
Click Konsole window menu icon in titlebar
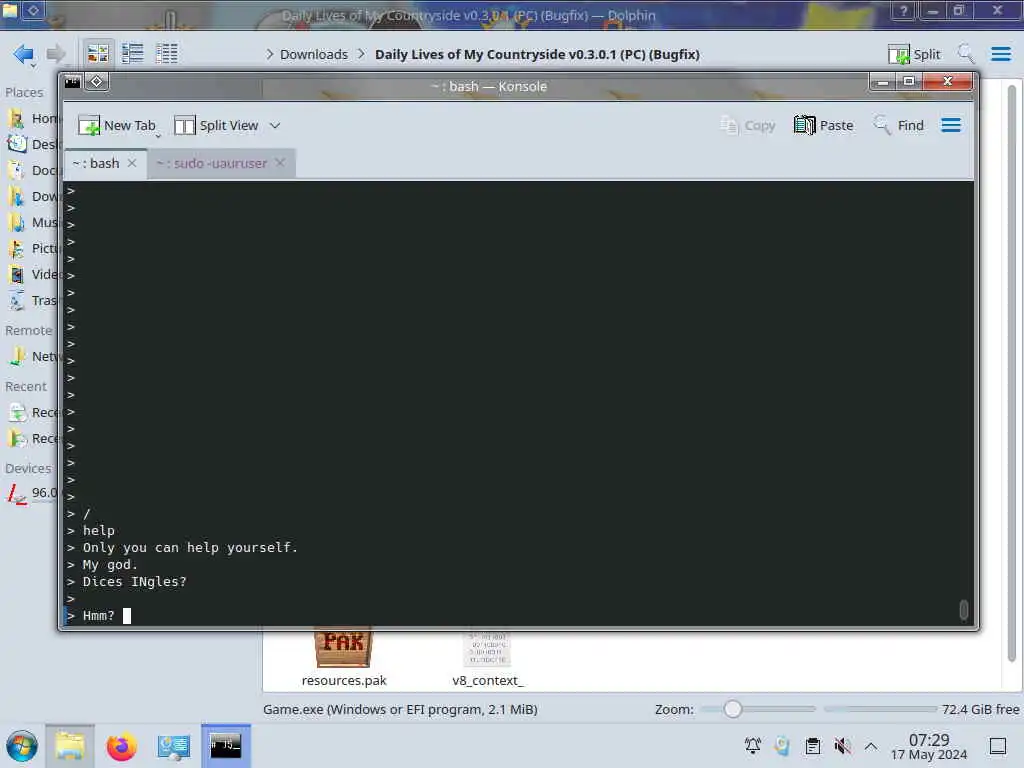click(72, 82)
